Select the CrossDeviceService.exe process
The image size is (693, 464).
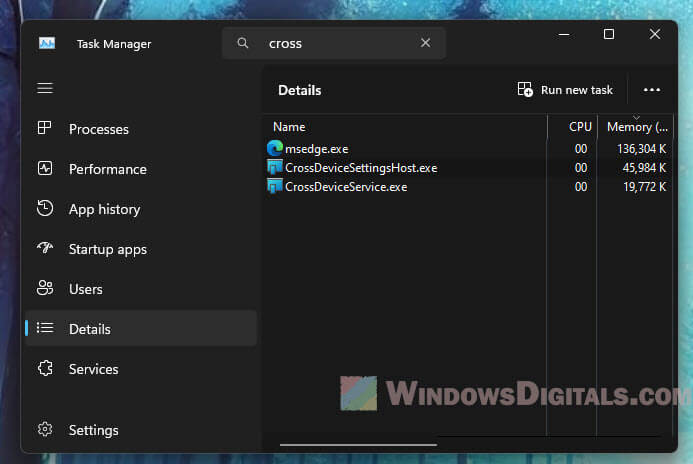coord(468,187)
